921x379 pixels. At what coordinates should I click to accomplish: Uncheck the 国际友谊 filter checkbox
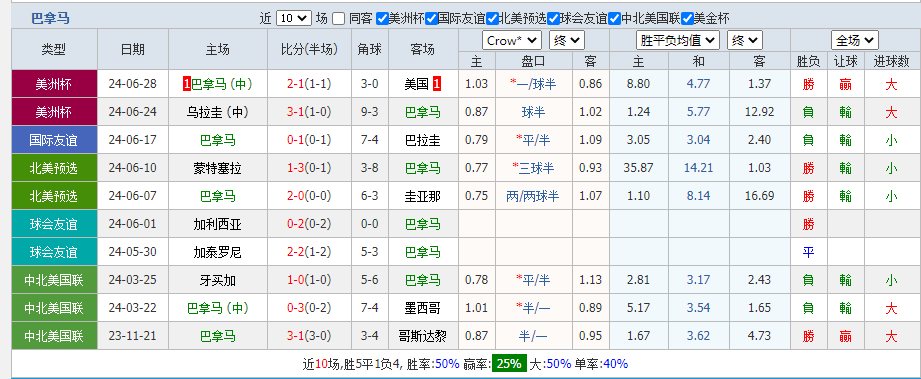tap(432, 19)
